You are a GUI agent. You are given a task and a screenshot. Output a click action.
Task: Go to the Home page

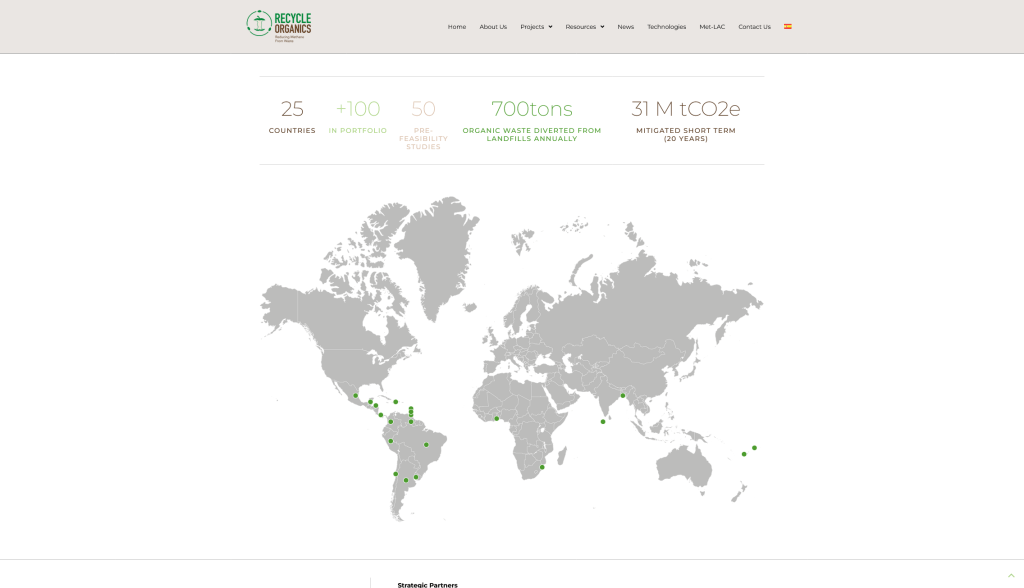point(457,27)
